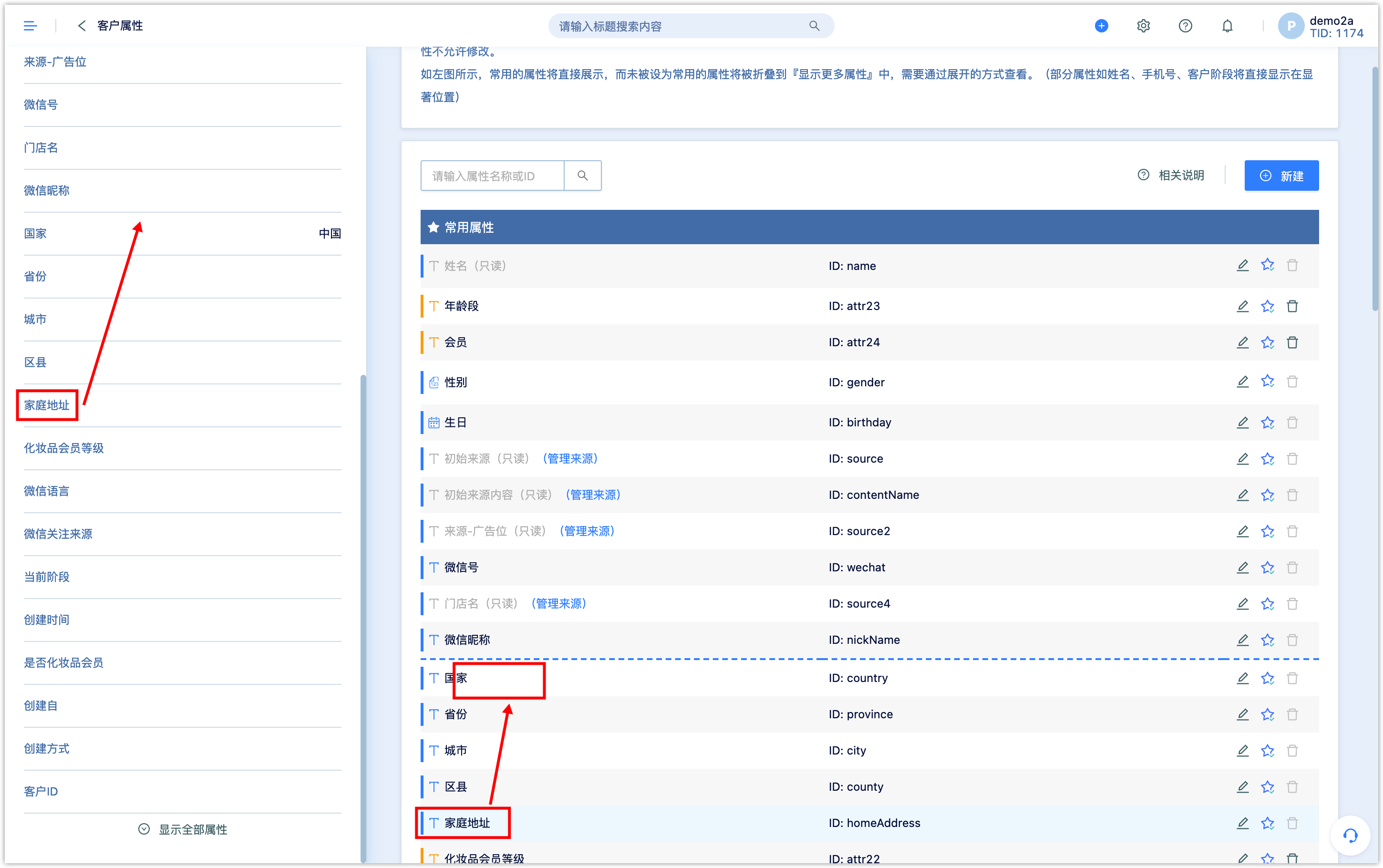Viewport: 1383px width, 868px height.
Task: Focus the attribute name or ID input
Action: 492,176
